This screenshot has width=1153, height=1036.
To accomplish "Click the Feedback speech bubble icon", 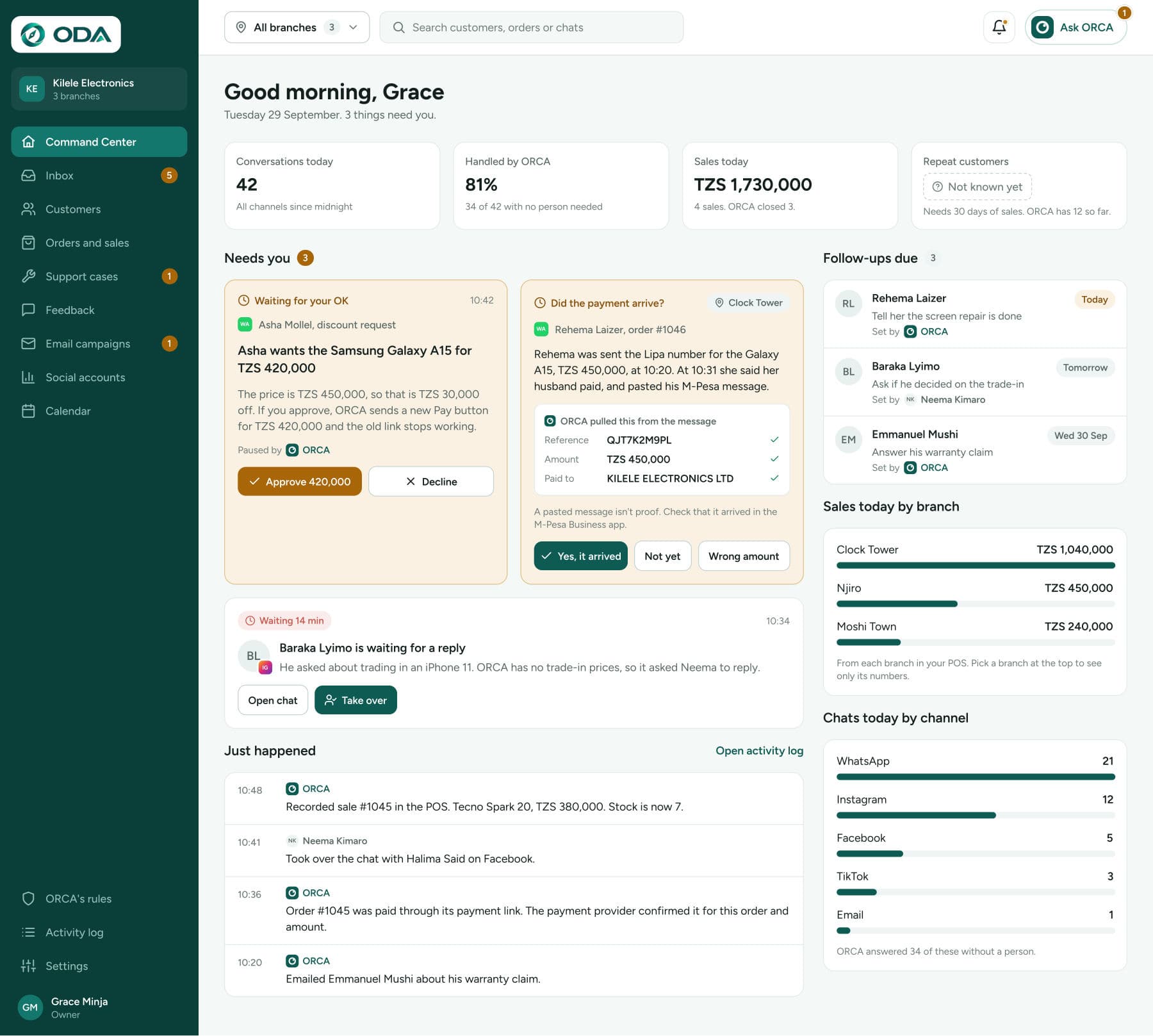I will point(28,310).
